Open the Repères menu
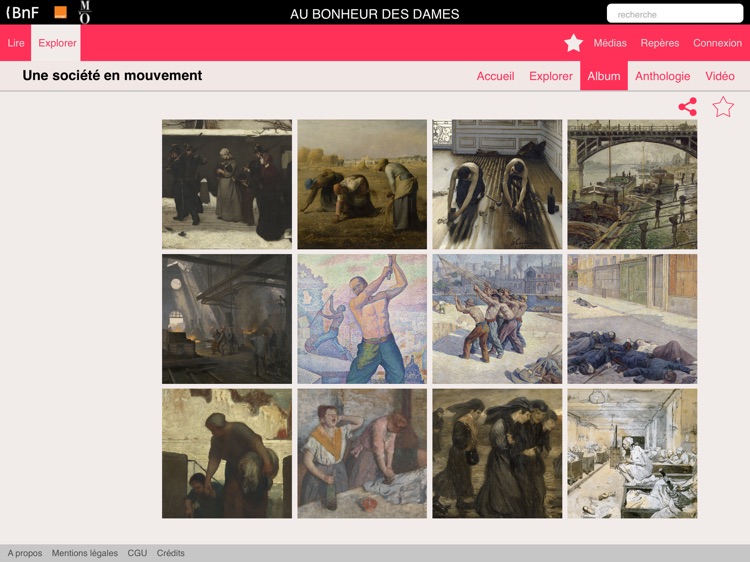 pos(660,43)
